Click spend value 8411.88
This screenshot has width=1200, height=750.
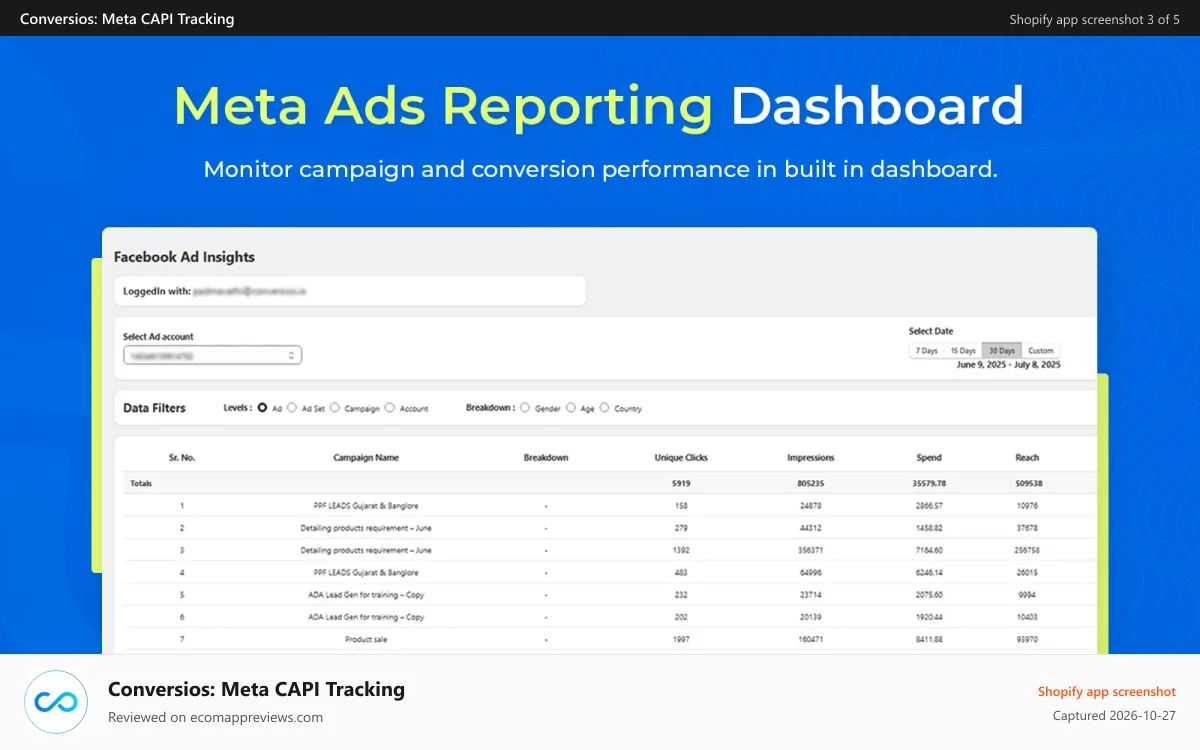click(x=929, y=639)
